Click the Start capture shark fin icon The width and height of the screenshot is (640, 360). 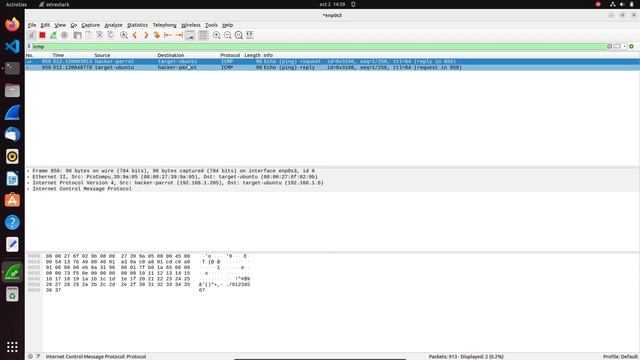pyautogui.click(x=31, y=35)
